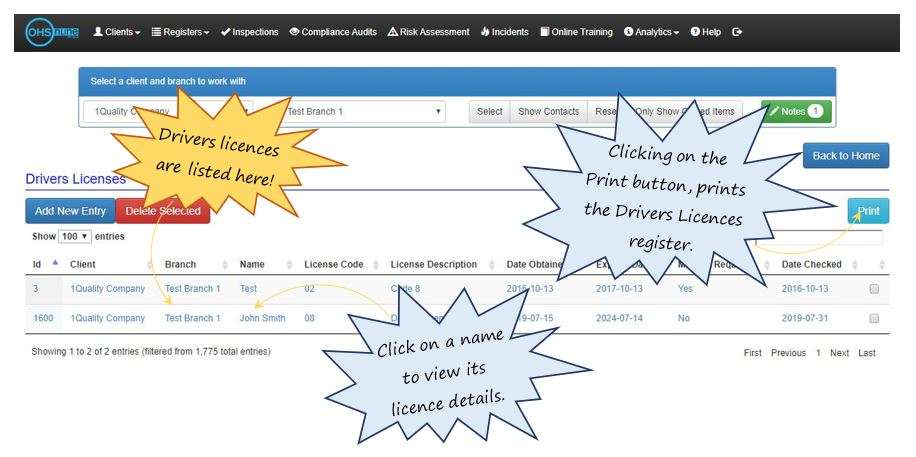Open the Notes panel
Screen dimensions: 916x457
pos(795,111)
